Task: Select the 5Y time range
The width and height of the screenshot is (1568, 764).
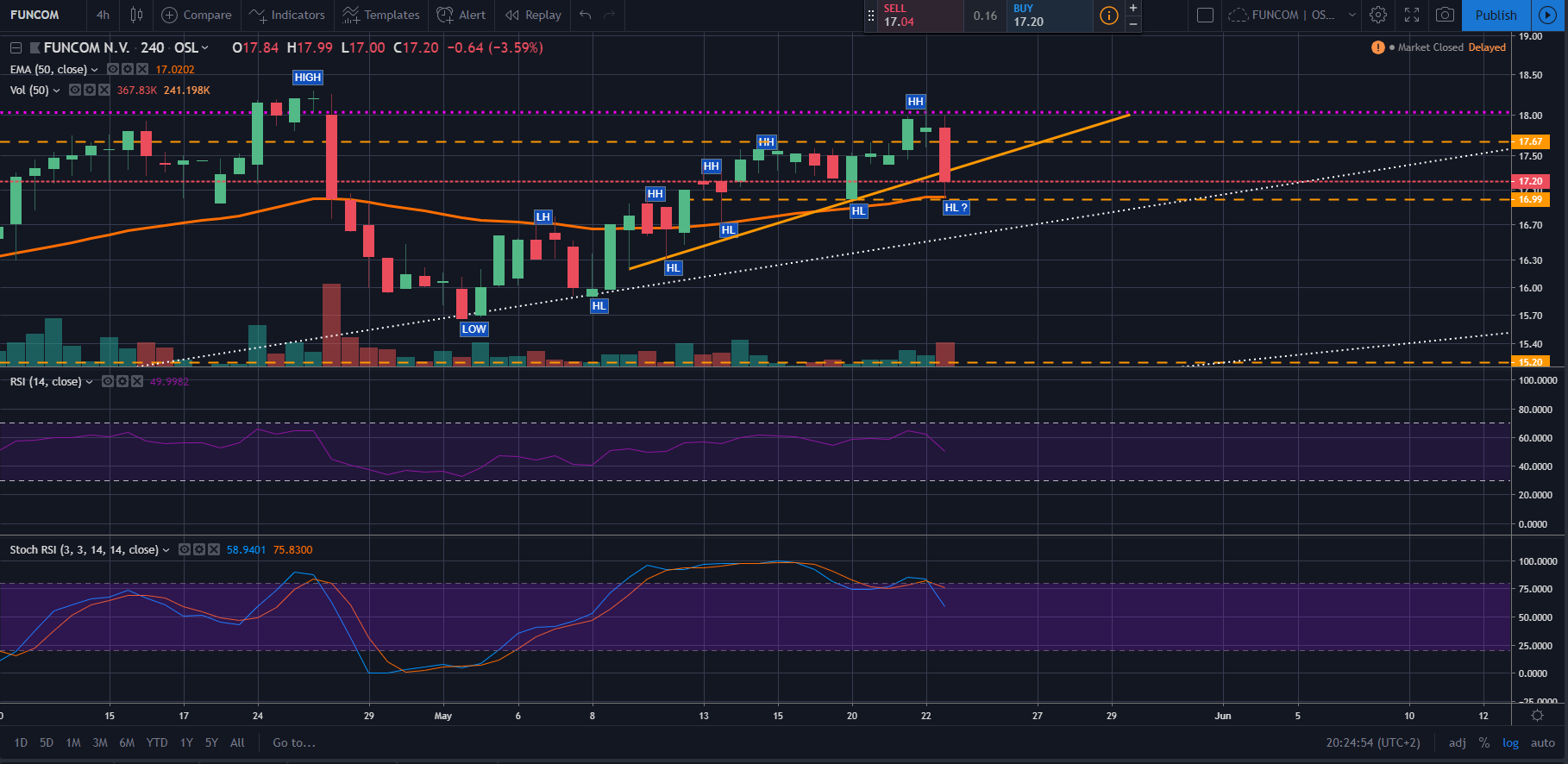Action: (211, 742)
